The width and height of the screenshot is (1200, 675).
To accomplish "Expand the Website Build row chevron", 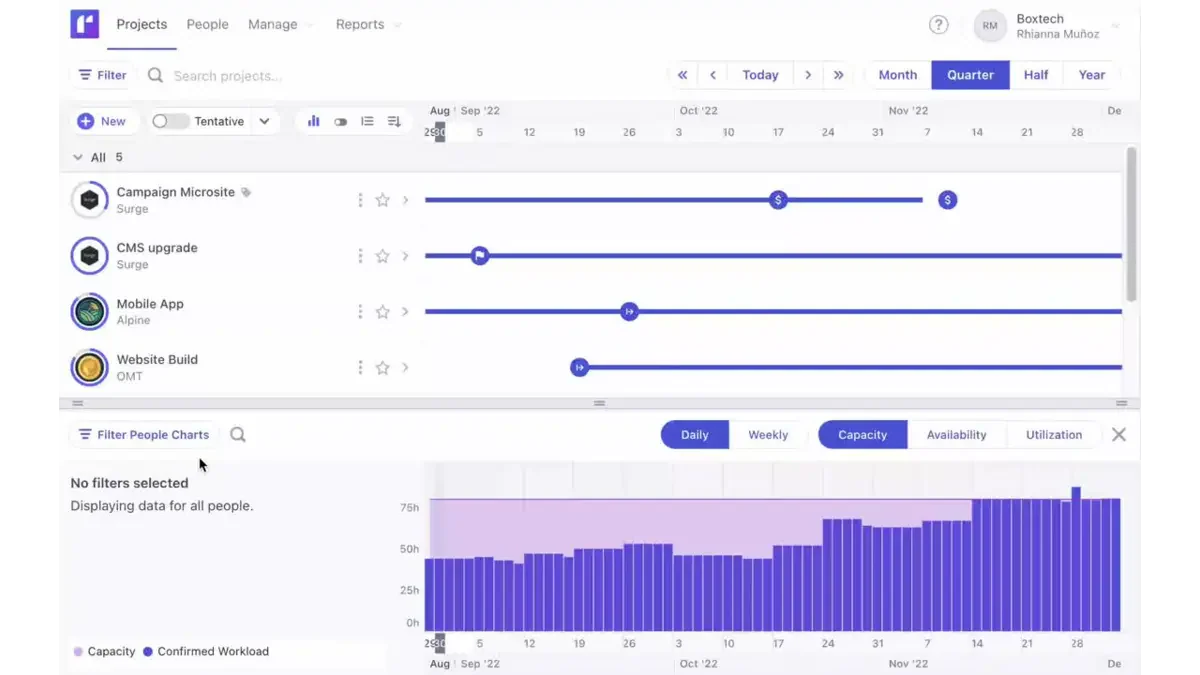I will tap(405, 368).
